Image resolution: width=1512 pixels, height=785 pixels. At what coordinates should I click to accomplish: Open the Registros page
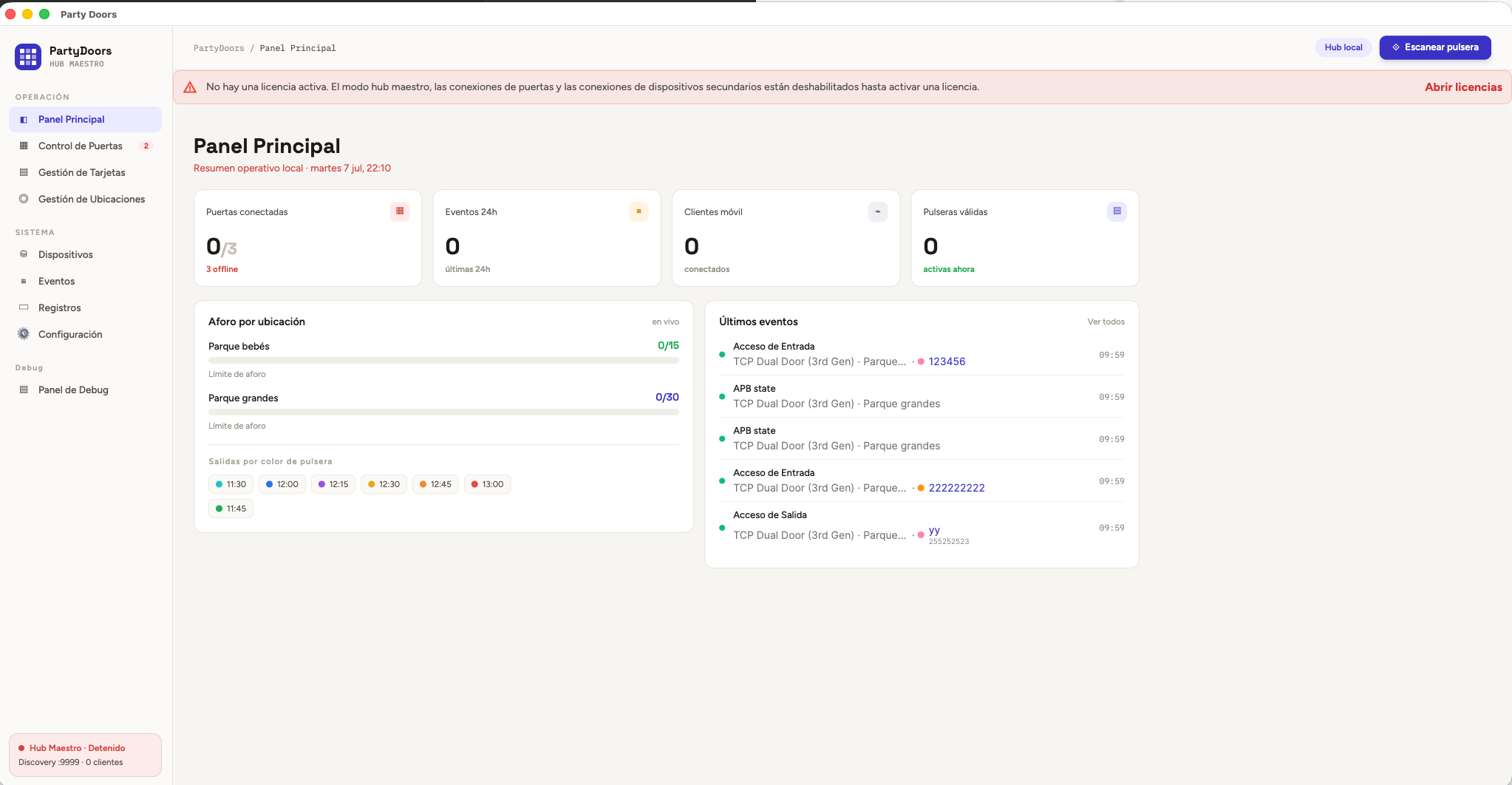point(86,307)
